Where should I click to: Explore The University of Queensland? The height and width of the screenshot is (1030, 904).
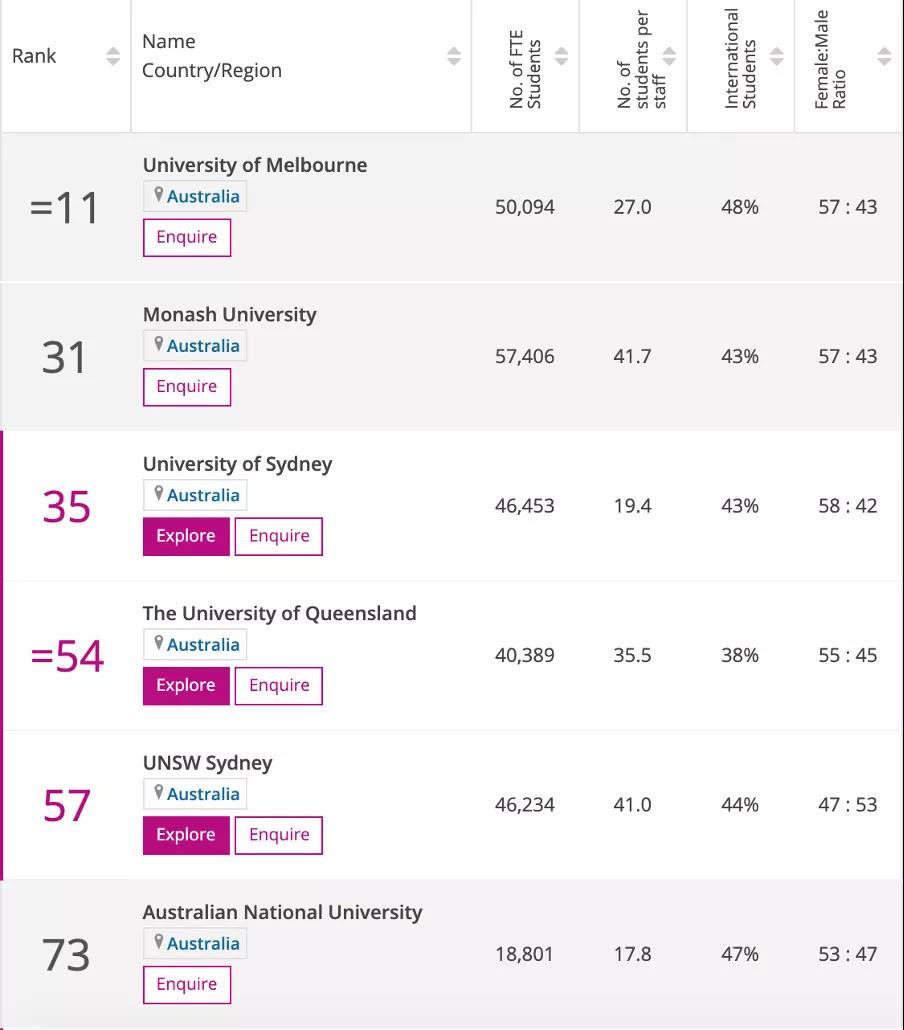pyautogui.click(x=186, y=686)
